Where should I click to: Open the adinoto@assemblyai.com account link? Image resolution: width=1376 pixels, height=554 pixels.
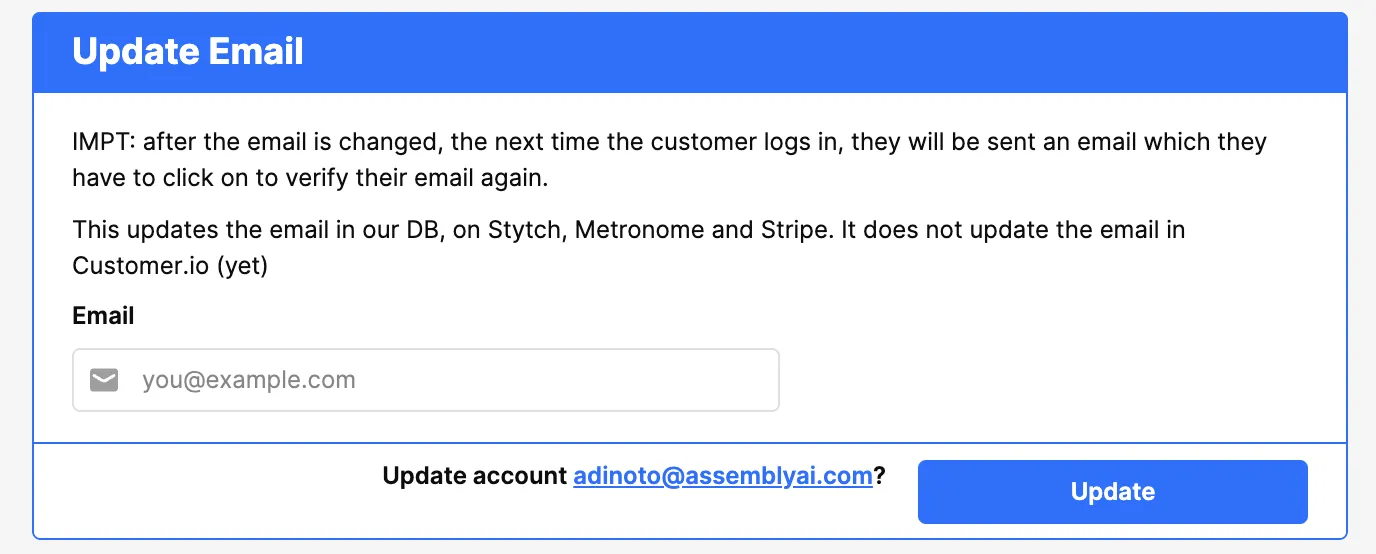pyautogui.click(x=722, y=476)
